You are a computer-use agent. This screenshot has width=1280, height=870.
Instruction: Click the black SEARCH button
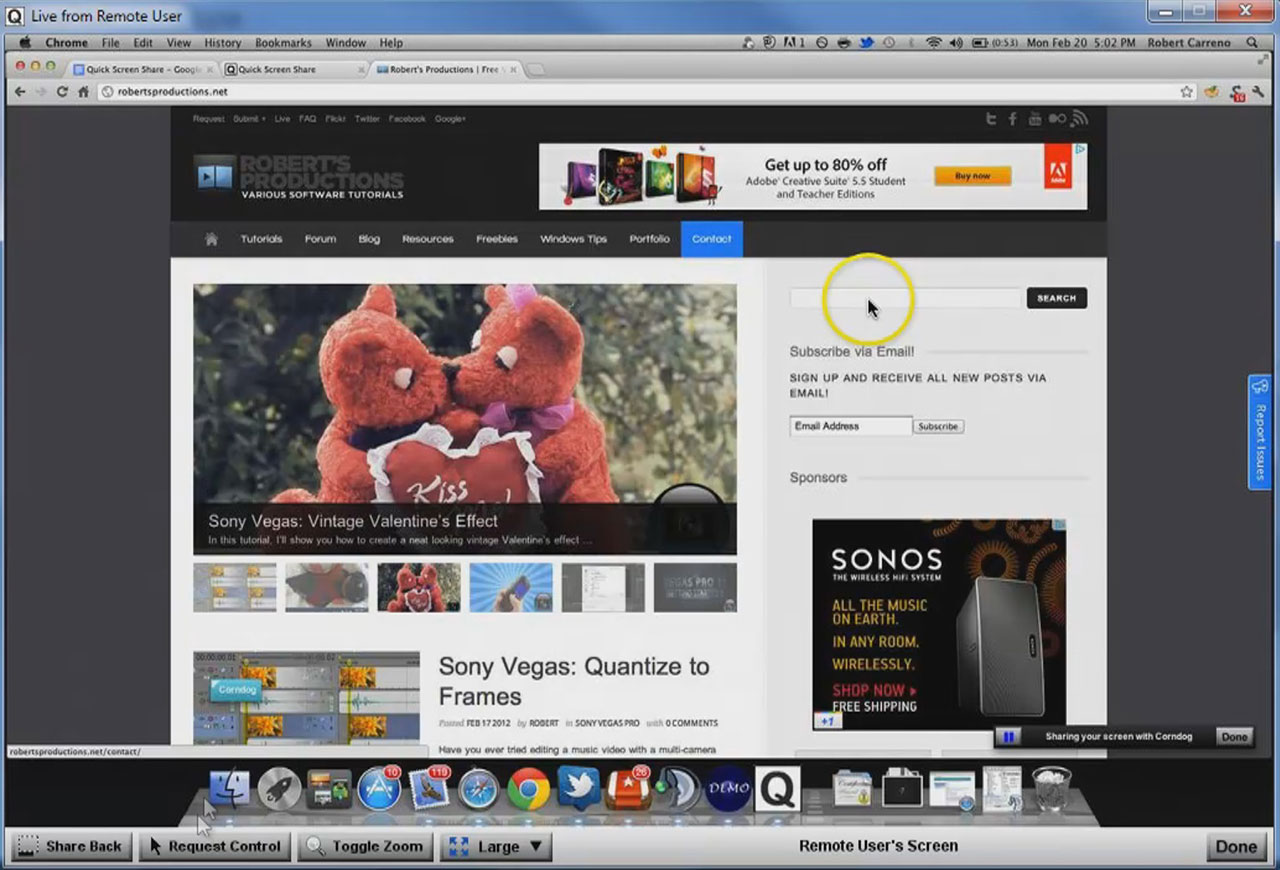(1056, 298)
